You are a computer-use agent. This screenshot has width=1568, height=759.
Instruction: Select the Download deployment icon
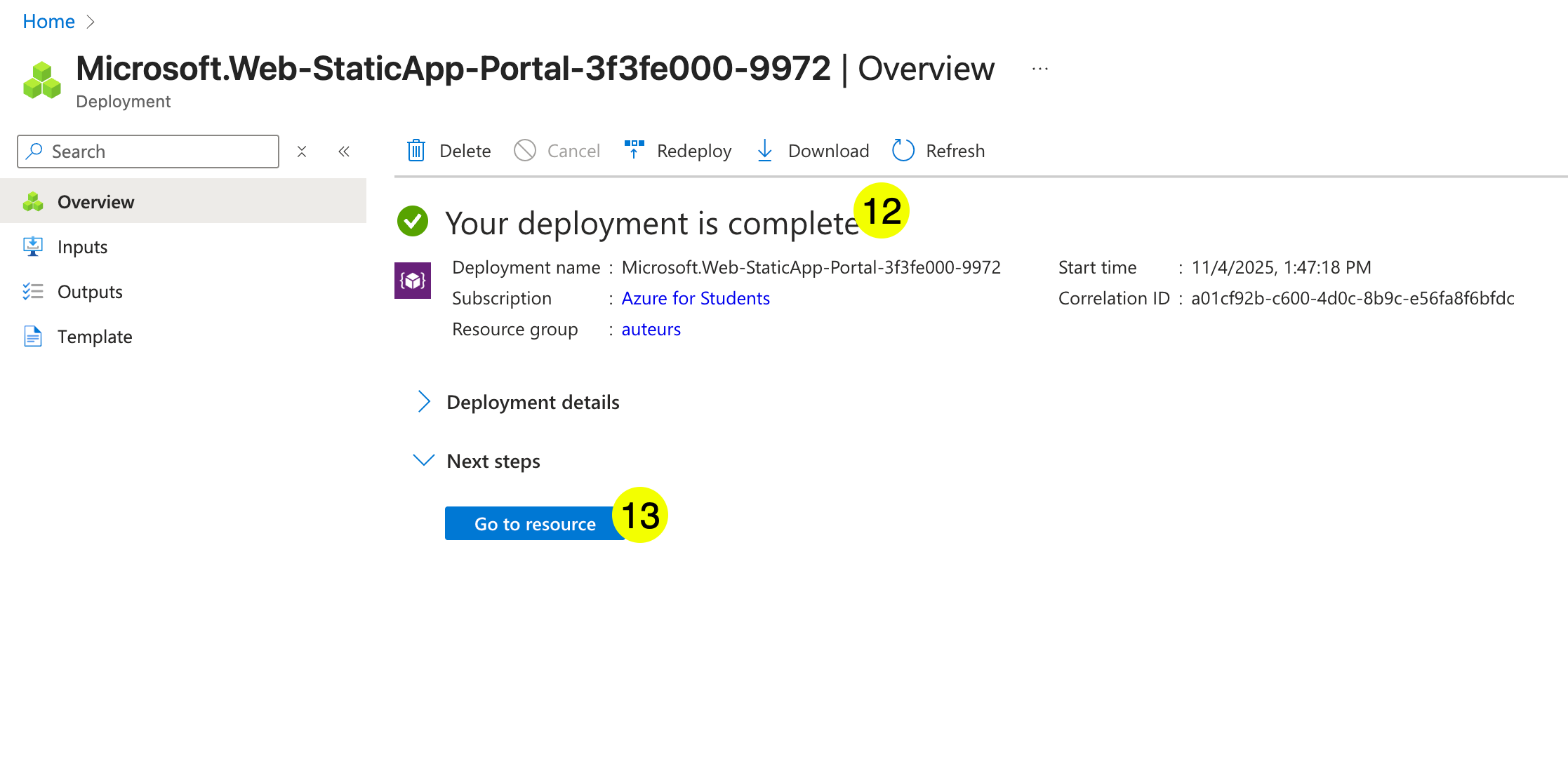(764, 150)
